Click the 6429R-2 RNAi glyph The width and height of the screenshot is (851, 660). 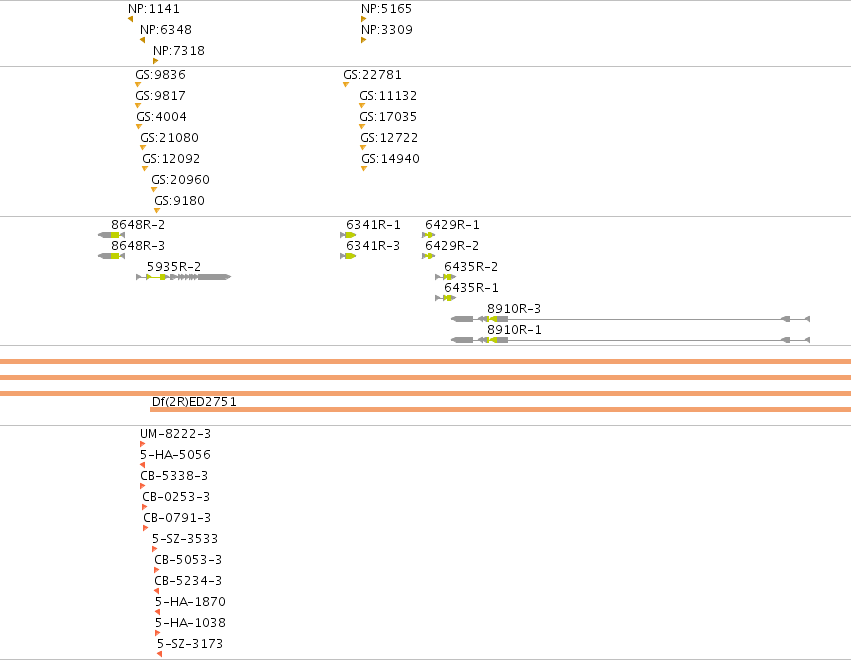pyautogui.click(x=428, y=256)
